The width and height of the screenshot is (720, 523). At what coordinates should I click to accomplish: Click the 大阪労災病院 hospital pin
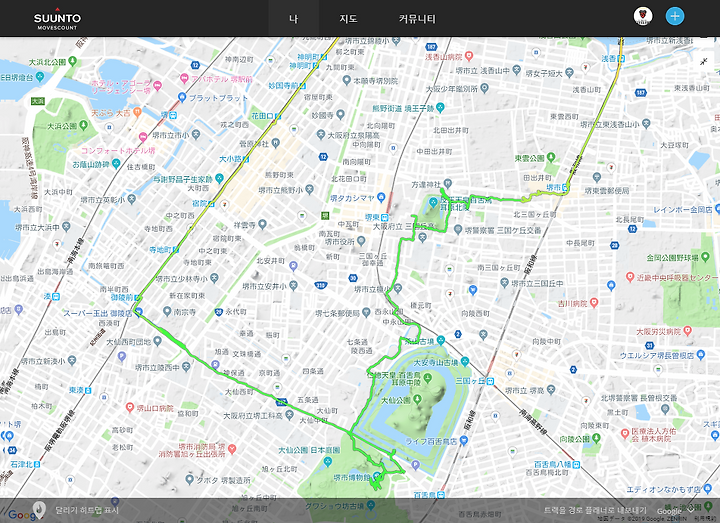tap(687, 331)
